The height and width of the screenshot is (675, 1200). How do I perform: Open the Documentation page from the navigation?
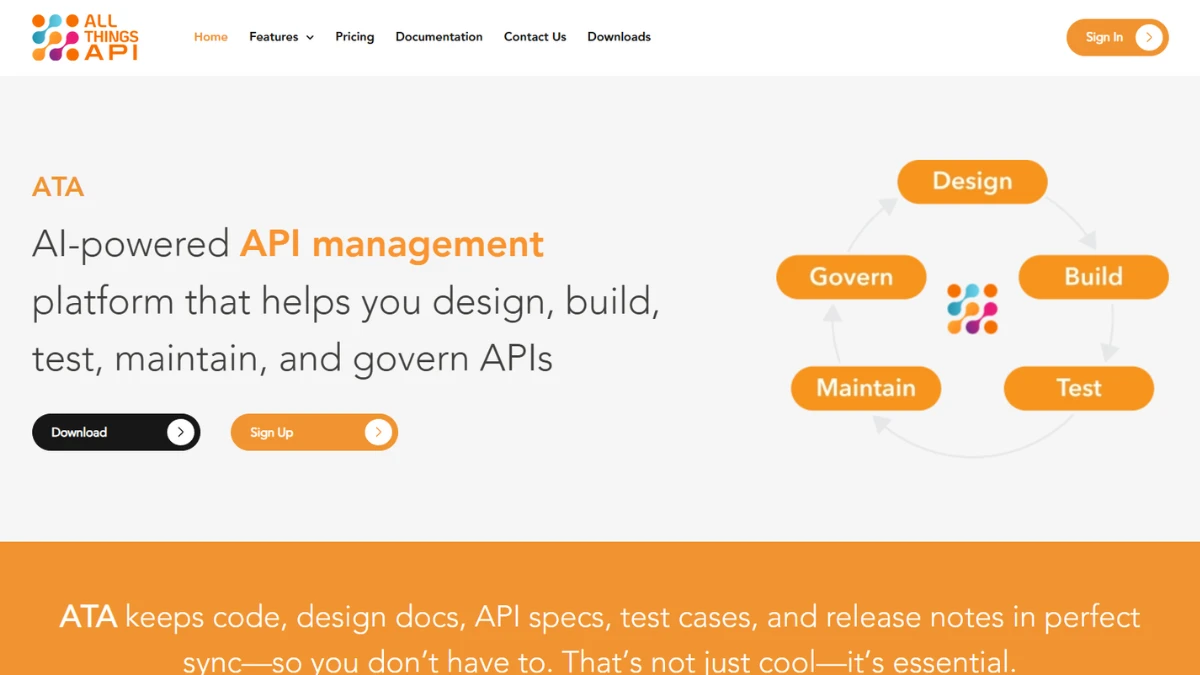[439, 36]
